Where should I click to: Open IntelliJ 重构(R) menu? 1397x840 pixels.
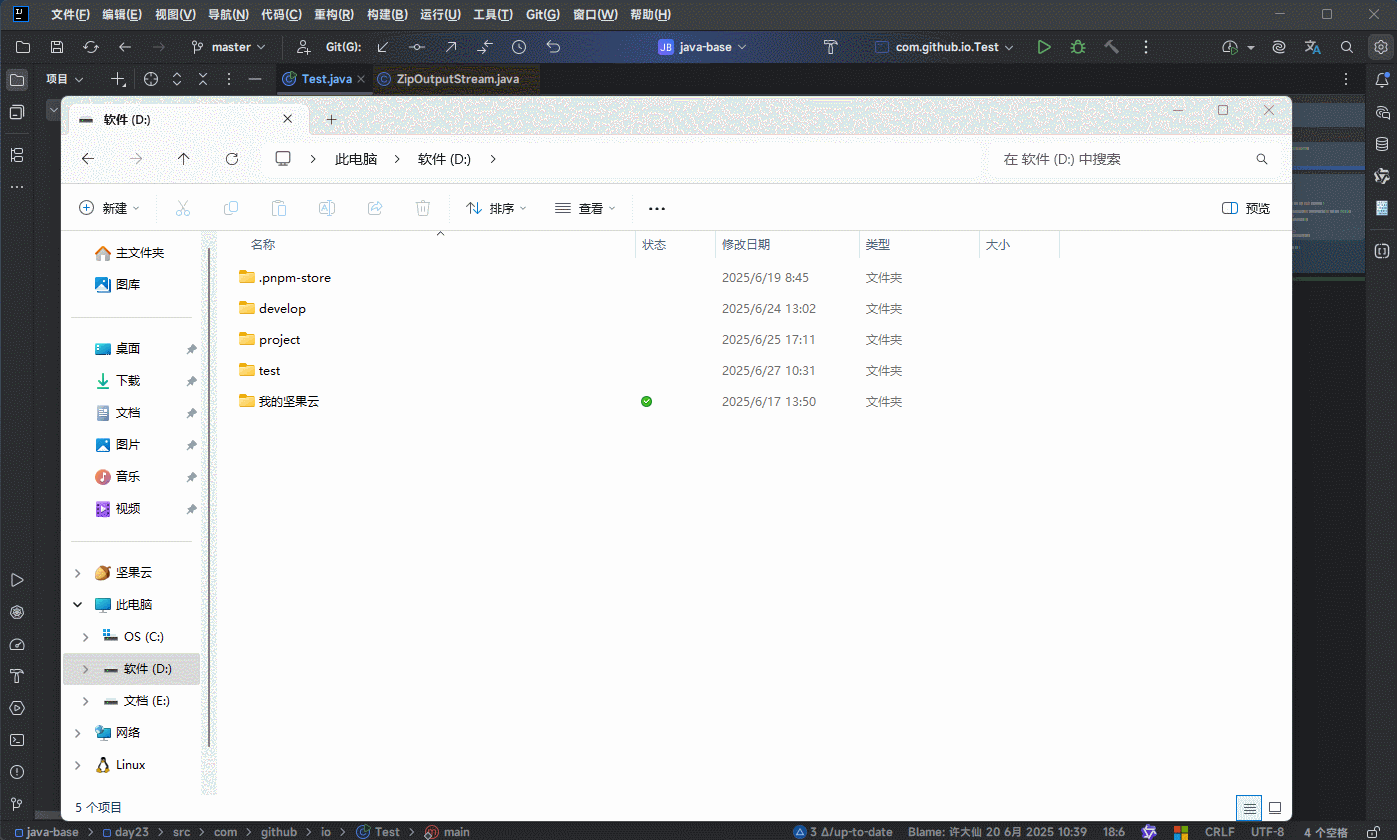[333, 15]
